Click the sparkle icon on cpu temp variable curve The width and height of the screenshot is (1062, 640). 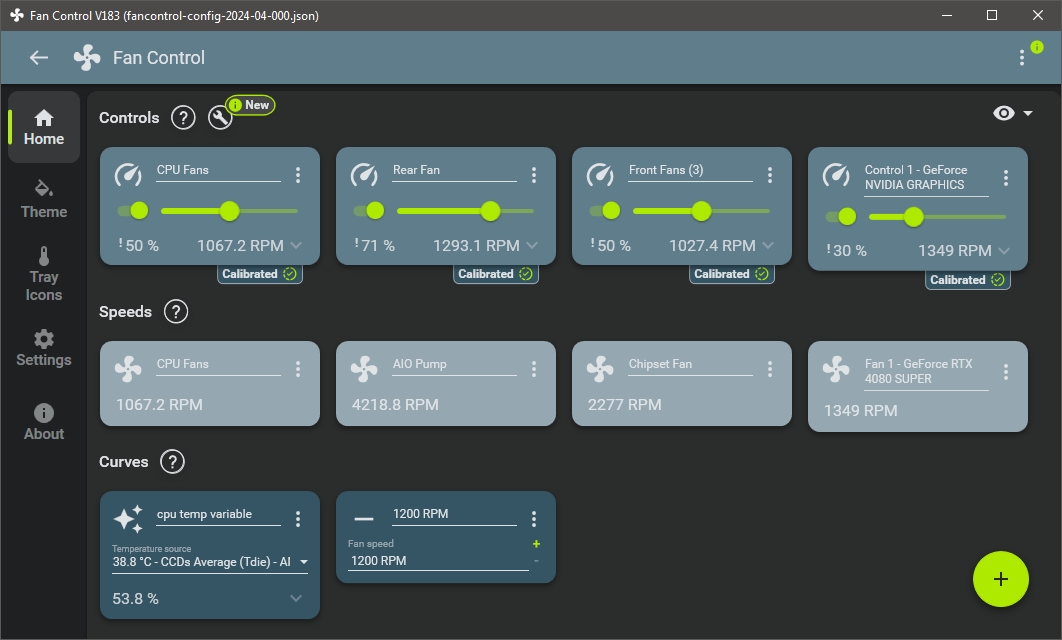pos(128,518)
